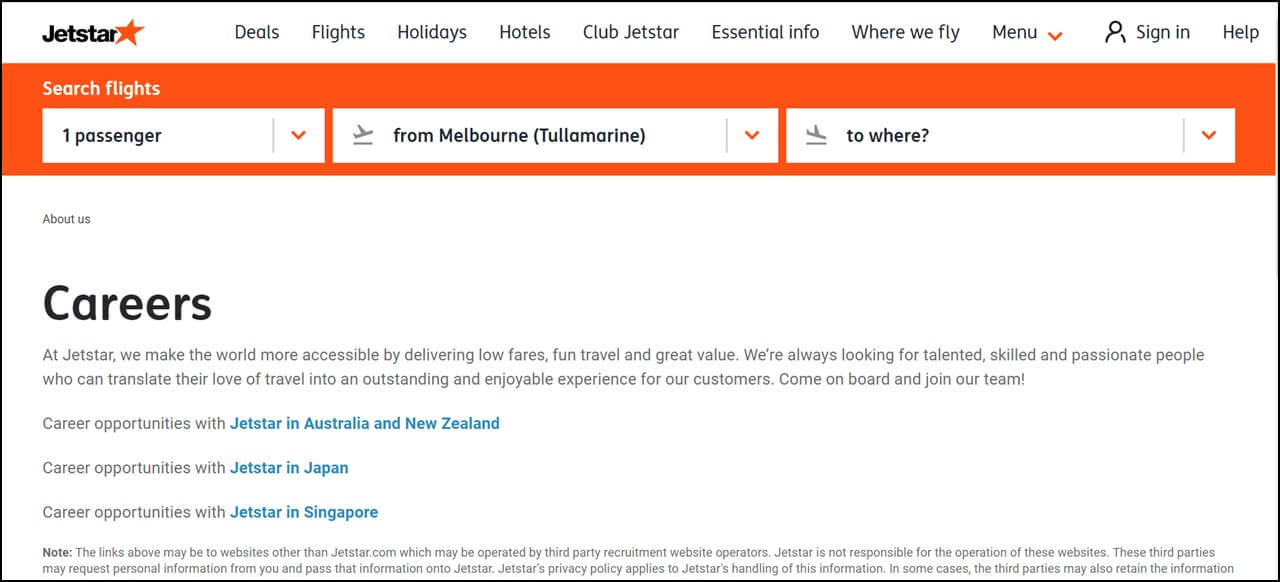Image resolution: width=1280 pixels, height=582 pixels.
Task: Click the 'from Melbourne (Tullamarine)' field
Action: [555, 135]
